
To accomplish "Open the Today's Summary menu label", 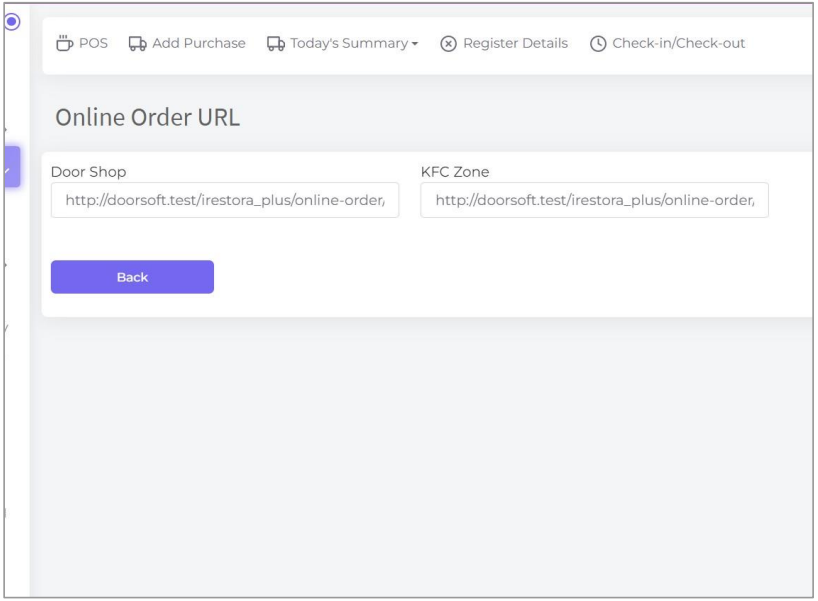I will pyautogui.click(x=348, y=44).
